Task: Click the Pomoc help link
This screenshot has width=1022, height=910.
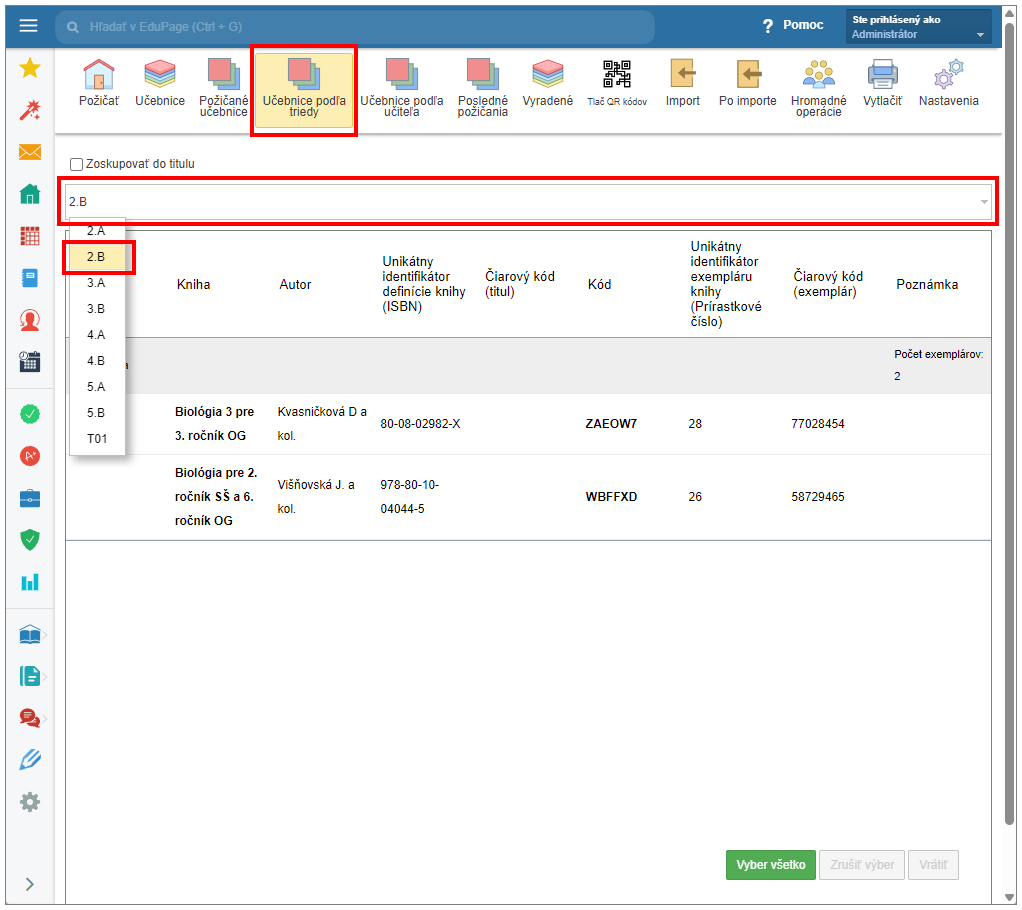Action: coord(793,25)
